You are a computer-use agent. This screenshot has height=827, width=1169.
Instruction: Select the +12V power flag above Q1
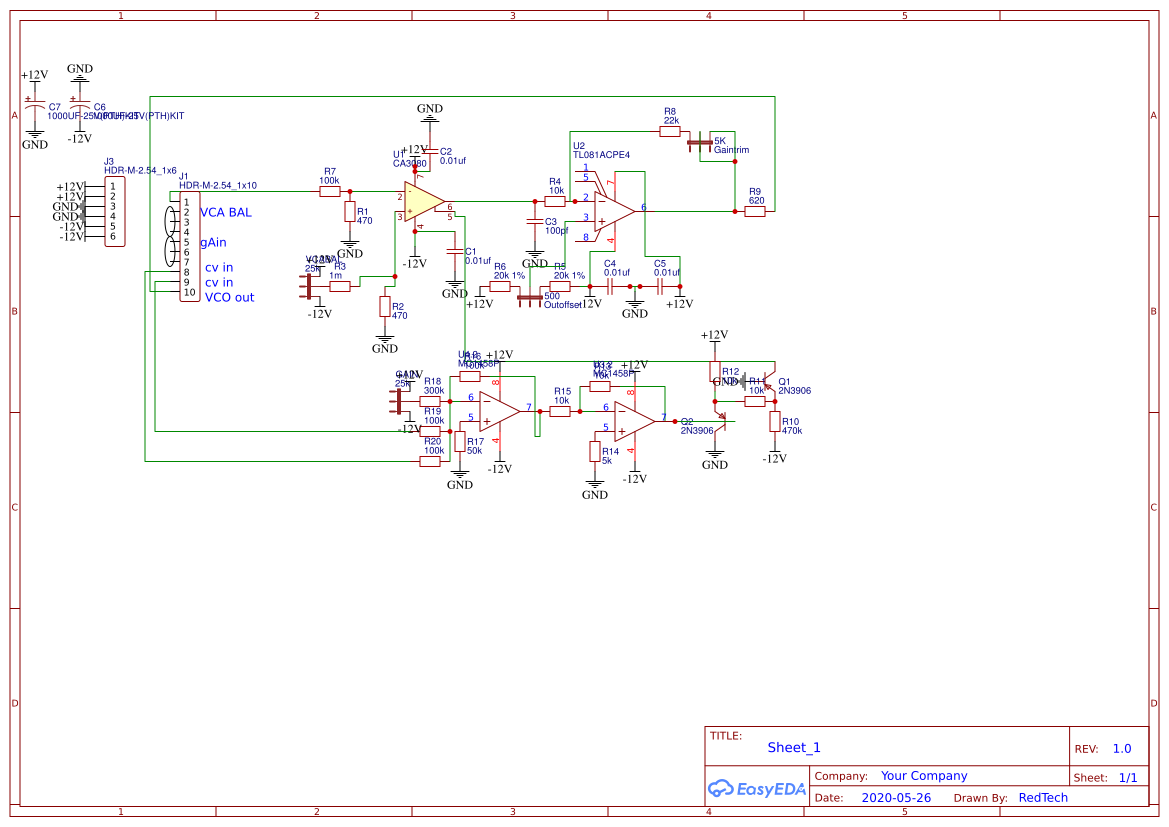click(x=716, y=334)
